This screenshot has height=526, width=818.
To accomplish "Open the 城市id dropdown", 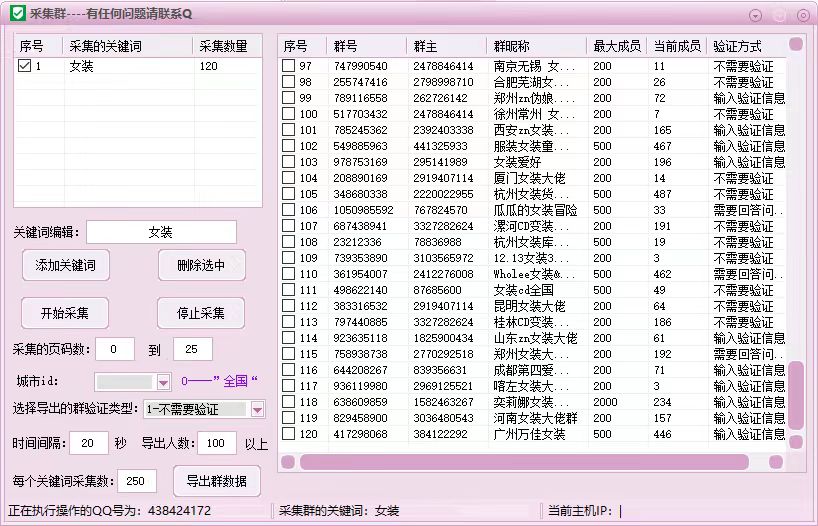I will pos(163,382).
